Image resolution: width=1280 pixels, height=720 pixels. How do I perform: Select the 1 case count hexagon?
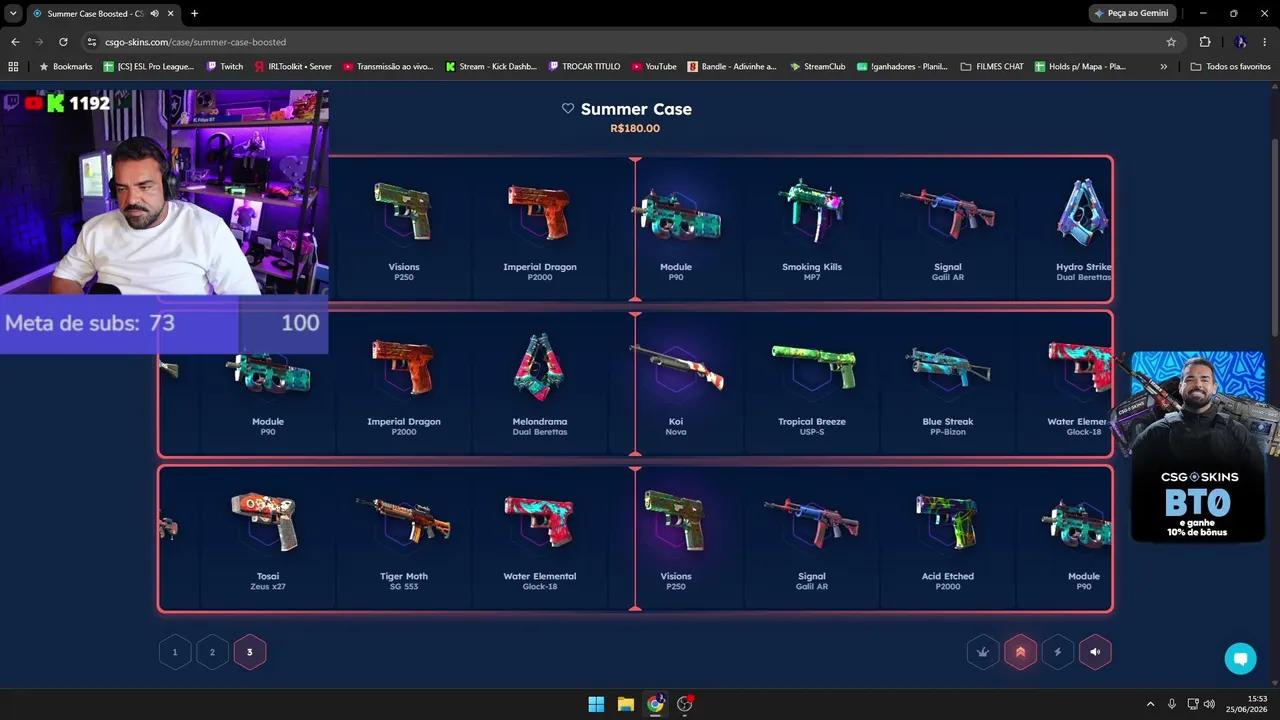[175, 652]
